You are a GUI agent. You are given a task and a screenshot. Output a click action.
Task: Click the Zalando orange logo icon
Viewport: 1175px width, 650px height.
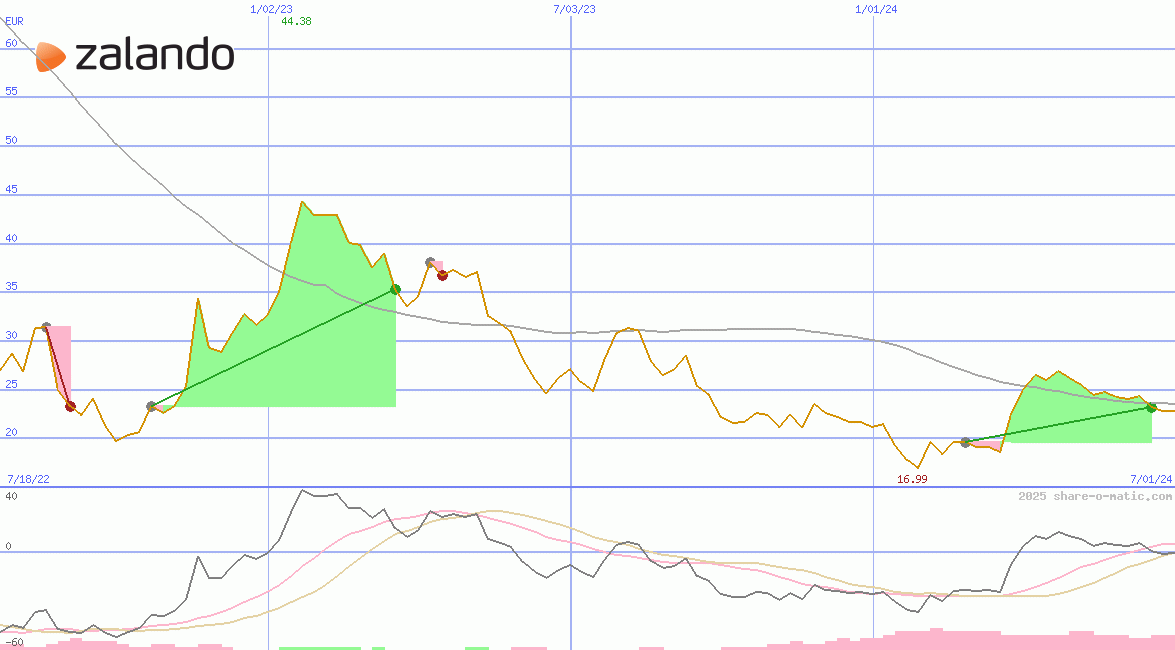coord(51,57)
